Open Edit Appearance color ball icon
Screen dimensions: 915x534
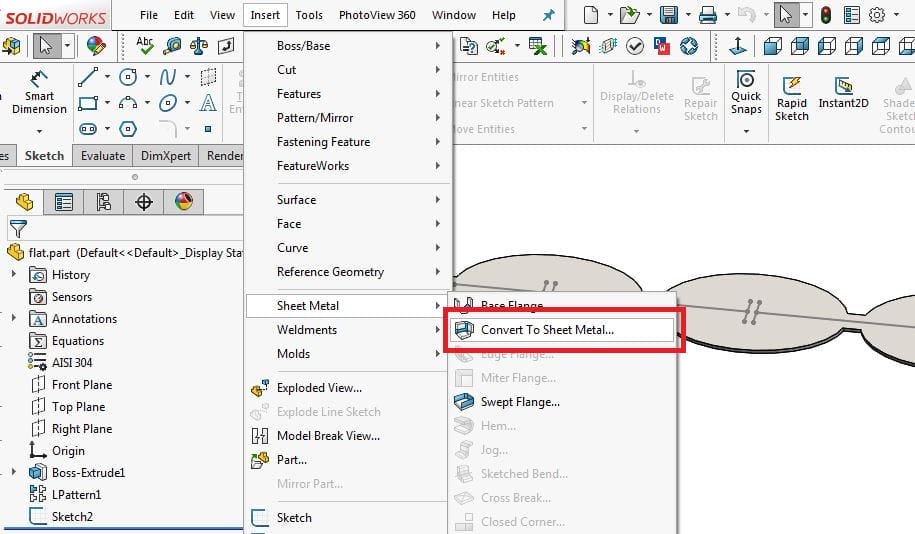point(96,46)
